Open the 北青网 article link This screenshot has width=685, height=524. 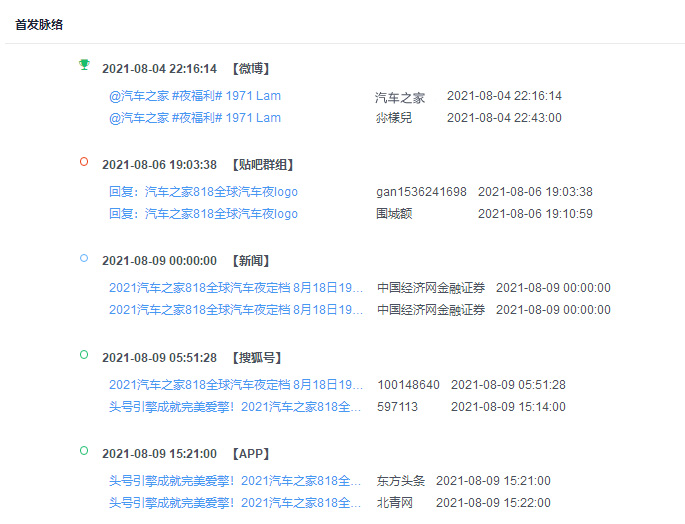pyautogui.click(x=236, y=503)
